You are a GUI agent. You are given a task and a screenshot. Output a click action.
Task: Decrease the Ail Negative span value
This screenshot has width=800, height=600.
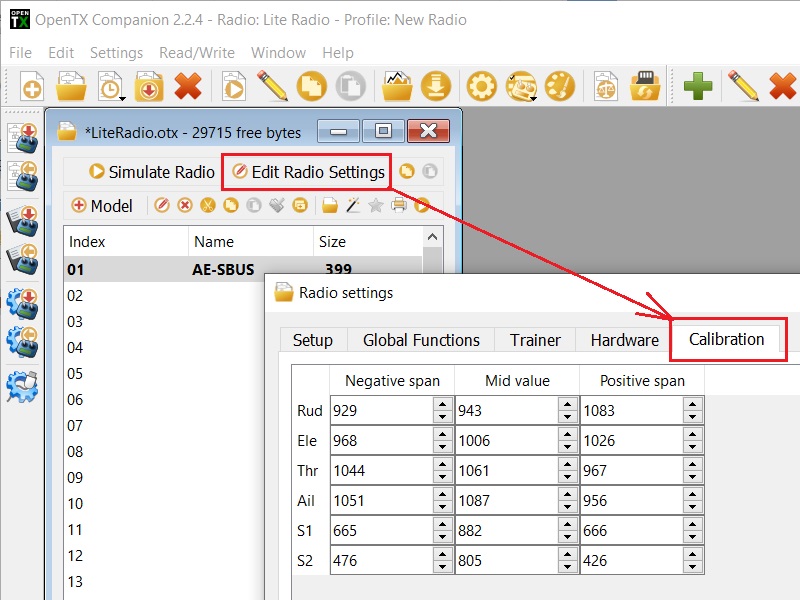tap(442, 507)
